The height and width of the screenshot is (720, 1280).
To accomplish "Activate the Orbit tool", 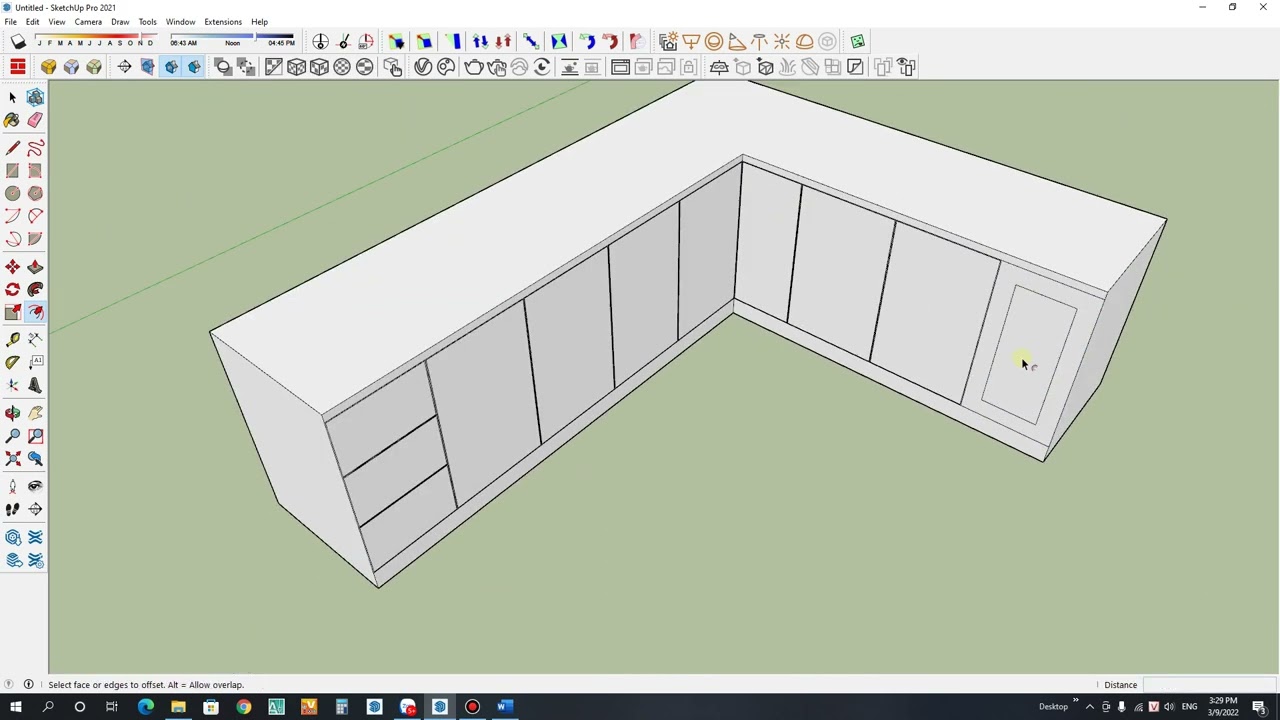I will coord(12,413).
